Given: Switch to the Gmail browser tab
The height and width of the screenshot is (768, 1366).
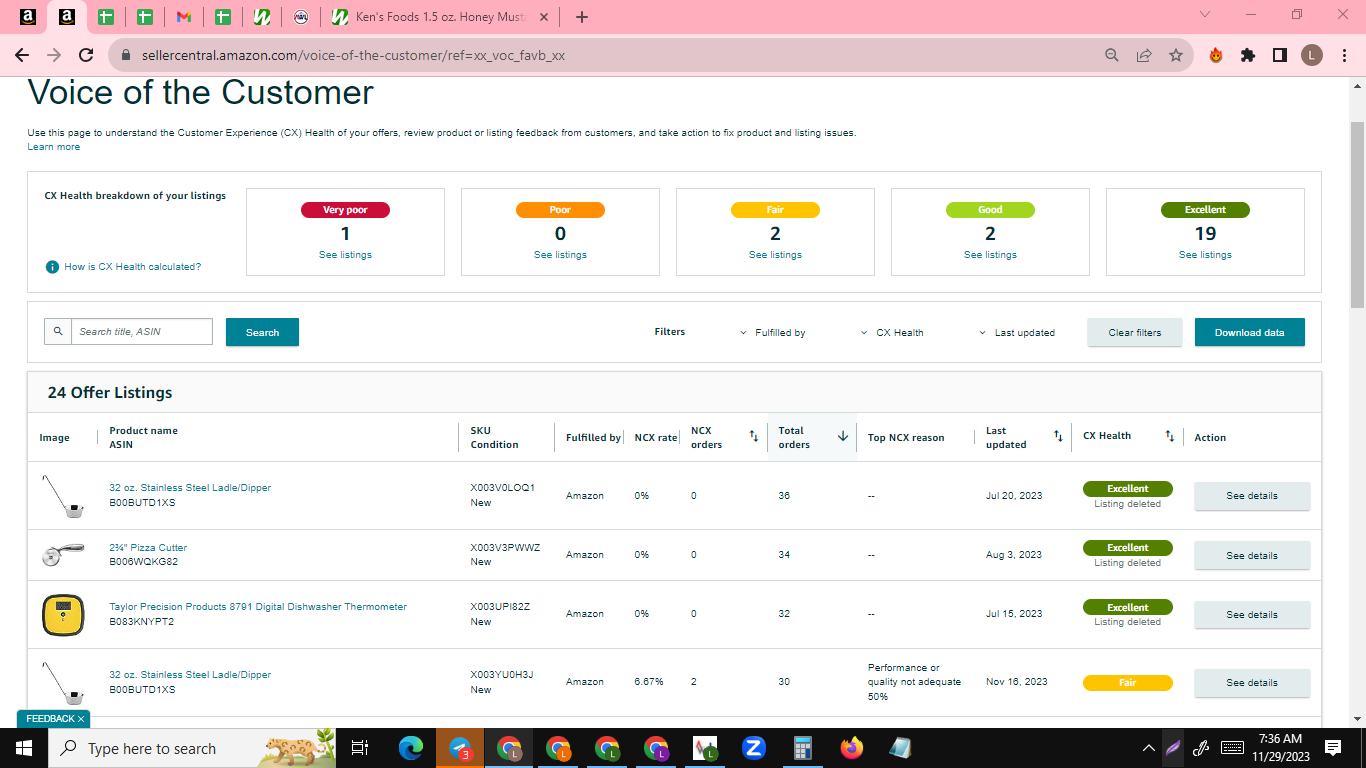Looking at the screenshot, I should point(184,17).
